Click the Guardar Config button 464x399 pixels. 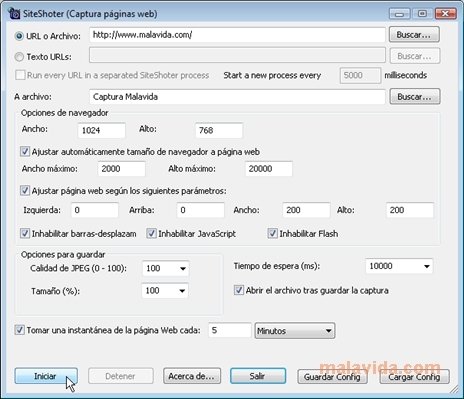pyautogui.click(x=332, y=377)
